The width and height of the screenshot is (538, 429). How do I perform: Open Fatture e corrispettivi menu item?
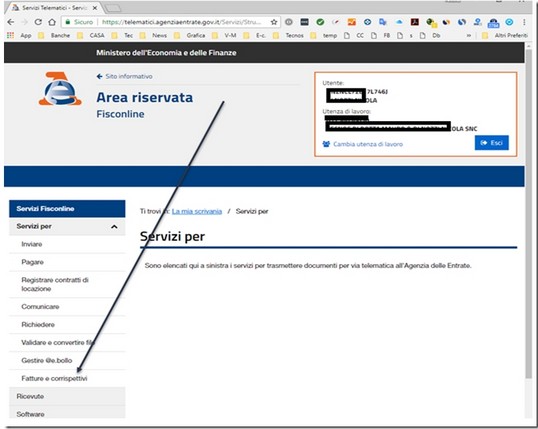point(54,378)
